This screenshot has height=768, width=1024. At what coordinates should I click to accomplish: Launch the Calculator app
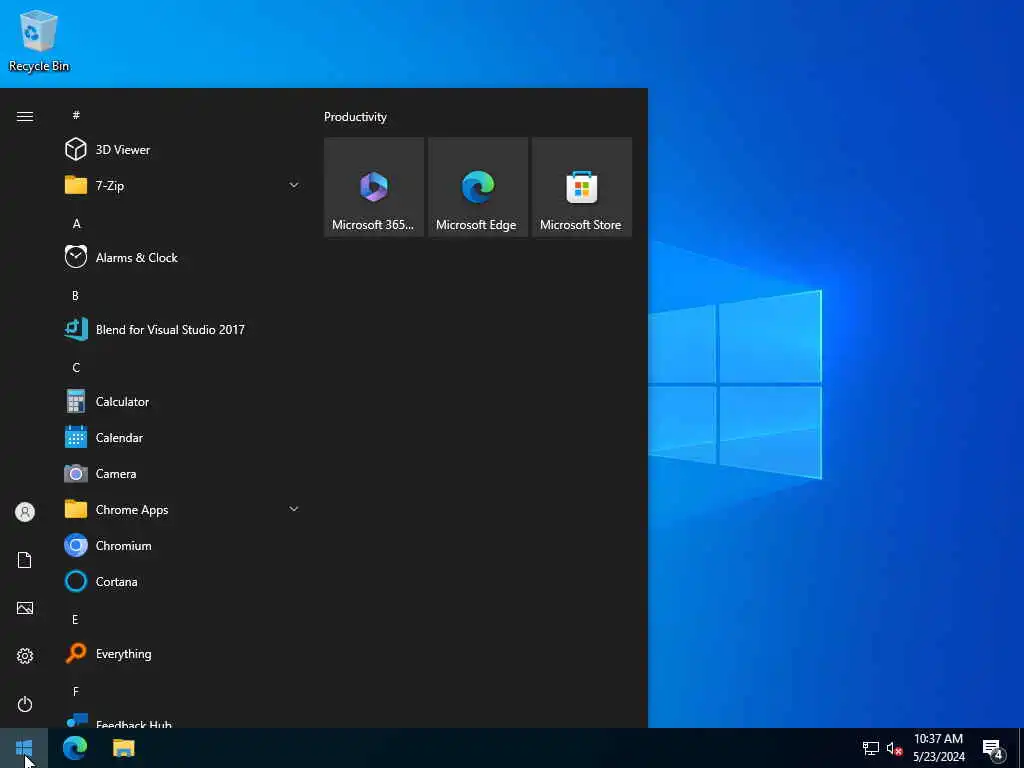(x=183, y=402)
